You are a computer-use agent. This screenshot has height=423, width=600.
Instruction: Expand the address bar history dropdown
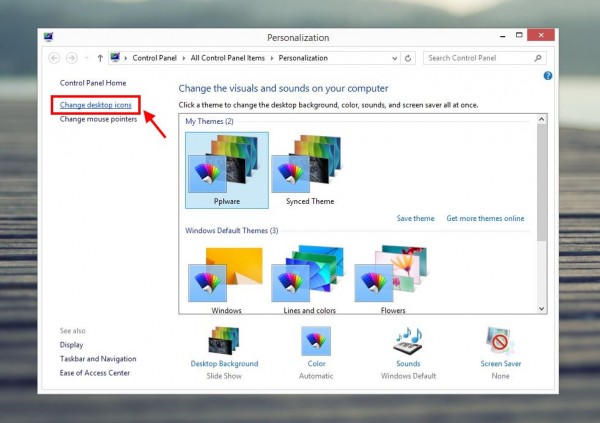[395, 58]
